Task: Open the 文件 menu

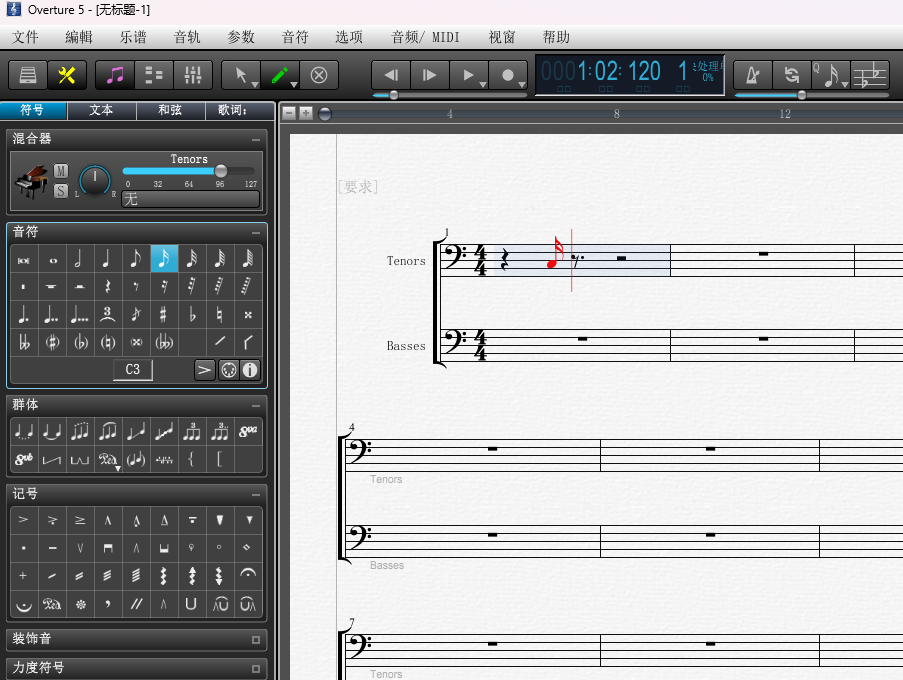Action: point(25,36)
